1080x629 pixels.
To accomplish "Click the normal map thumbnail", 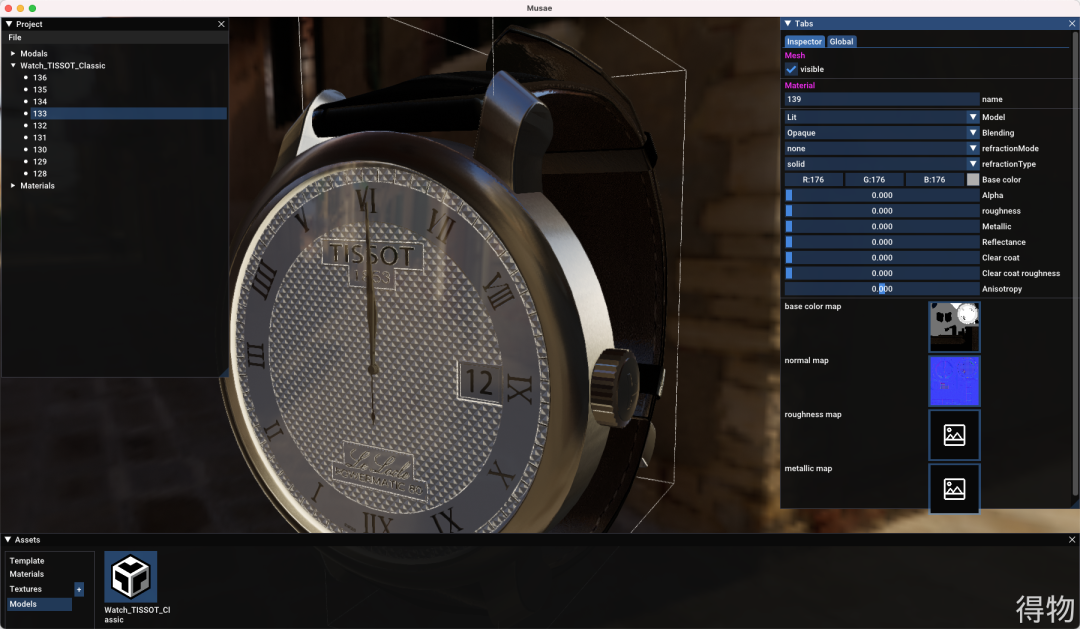I will [954, 381].
